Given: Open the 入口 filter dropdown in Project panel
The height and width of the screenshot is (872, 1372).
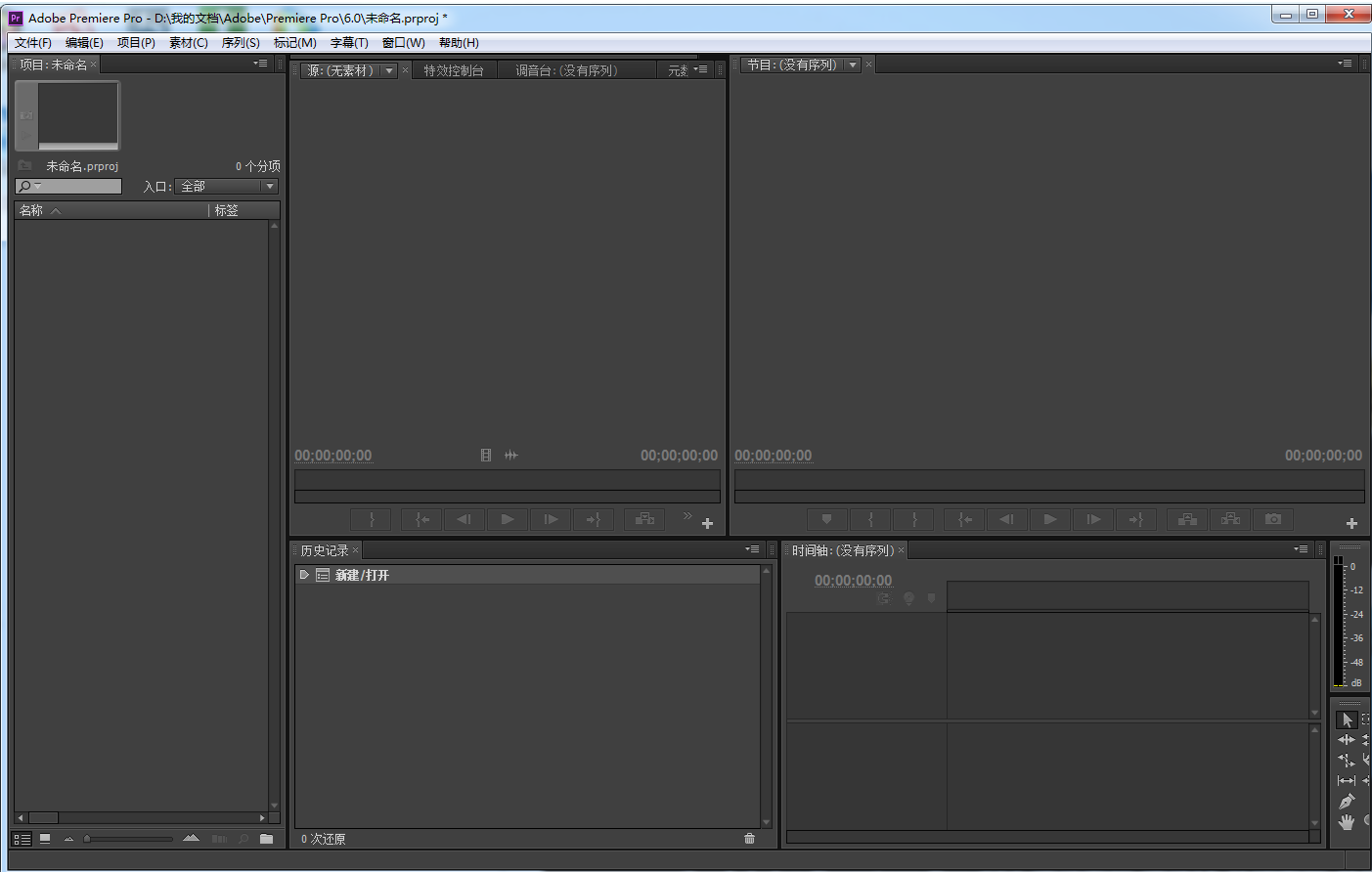Looking at the screenshot, I should click(x=269, y=186).
